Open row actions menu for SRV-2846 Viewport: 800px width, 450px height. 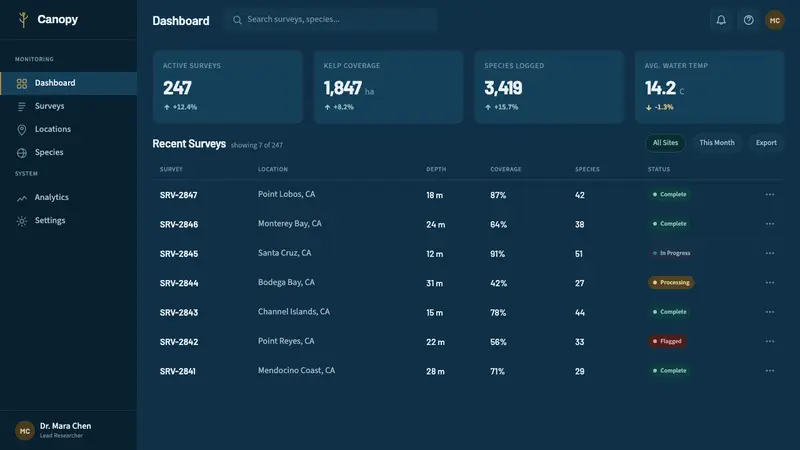click(769, 224)
